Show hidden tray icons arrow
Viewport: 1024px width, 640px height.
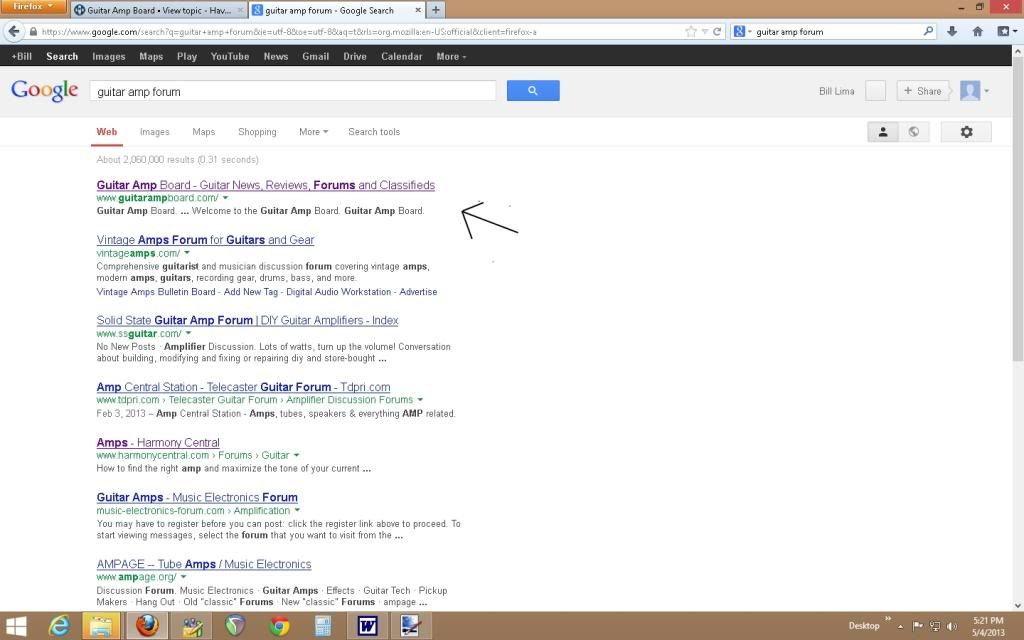pos(901,627)
